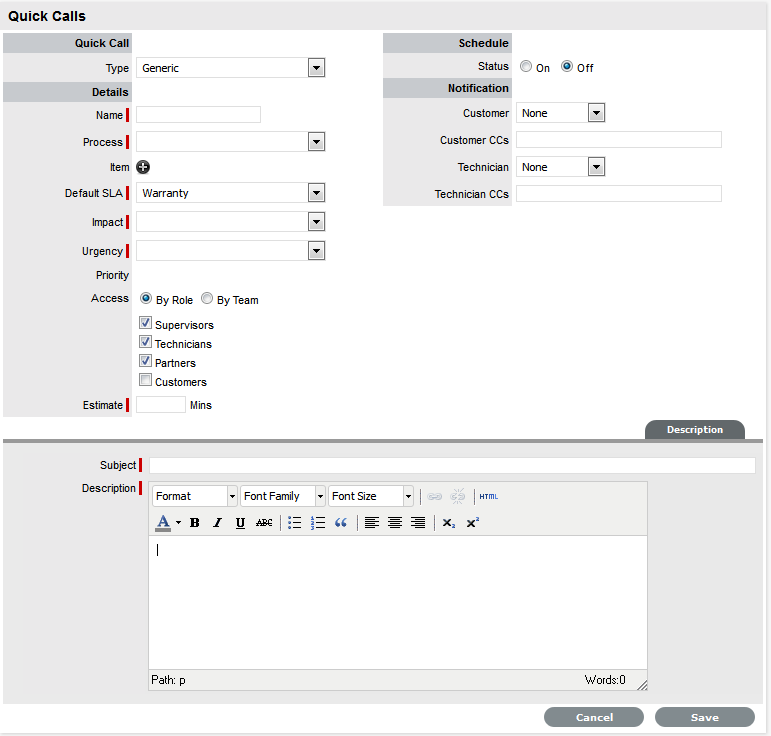Click the Customer CCs field
This screenshot has width=771, height=736.
pos(619,140)
